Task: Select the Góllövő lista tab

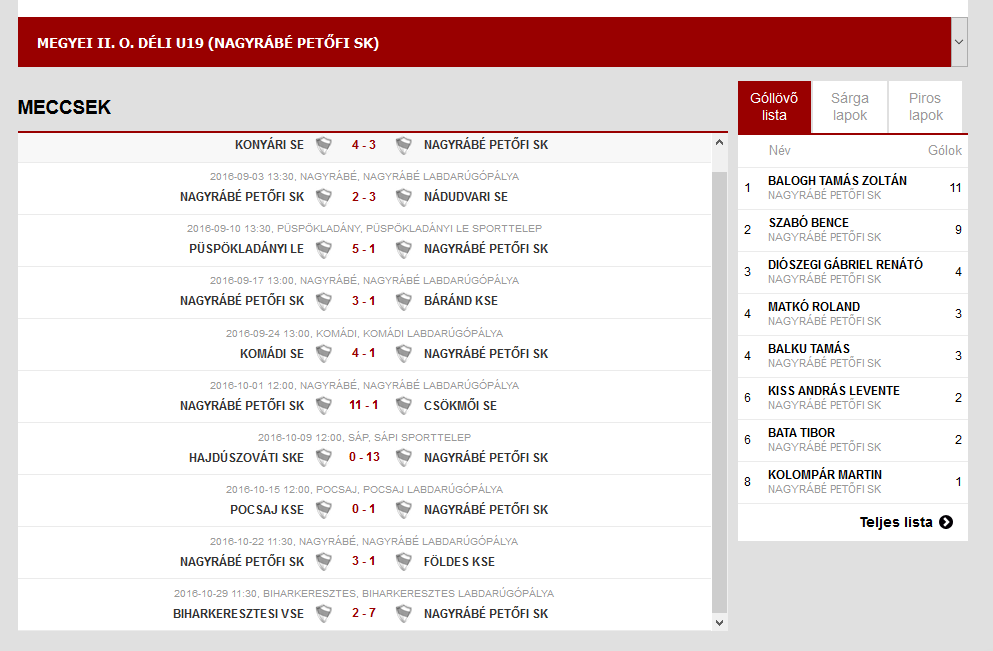Action: (x=774, y=106)
